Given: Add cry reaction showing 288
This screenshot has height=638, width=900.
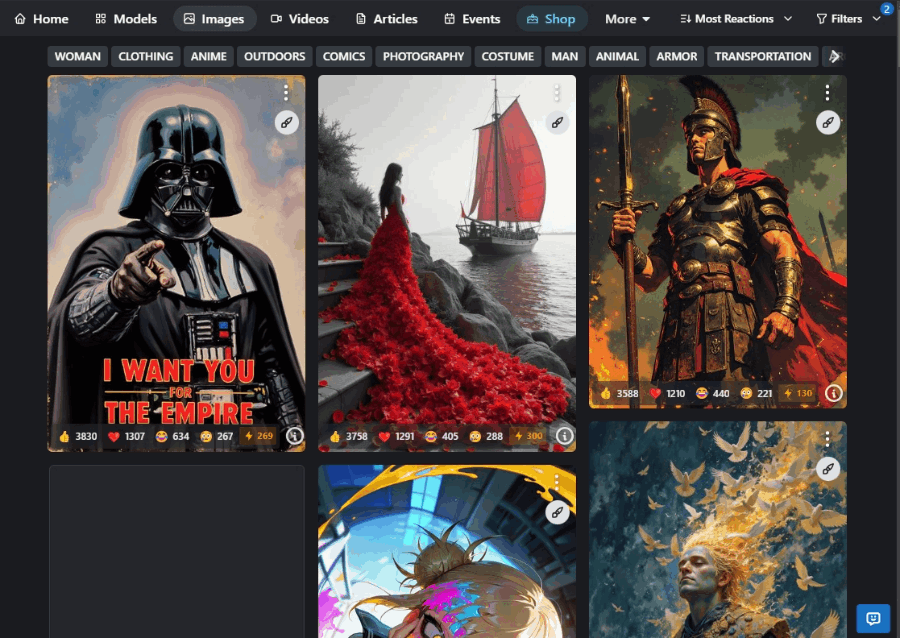Looking at the screenshot, I should tap(486, 437).
